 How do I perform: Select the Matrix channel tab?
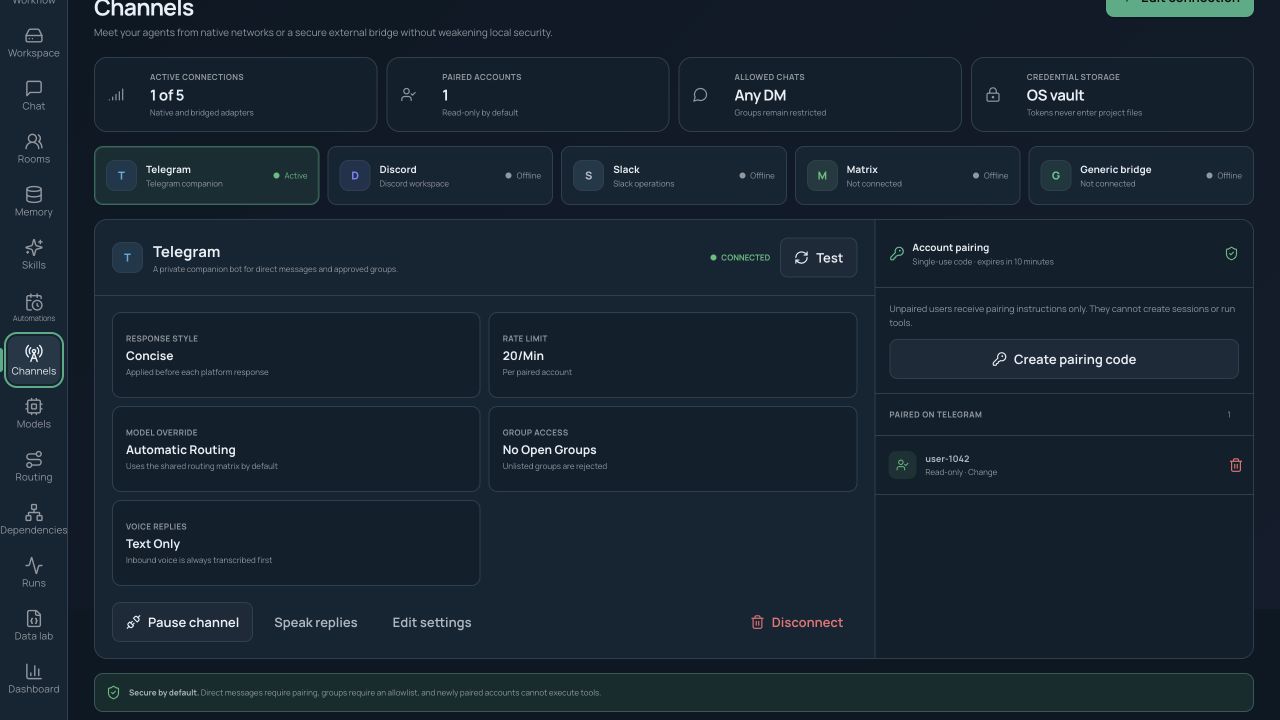point(908,176)
